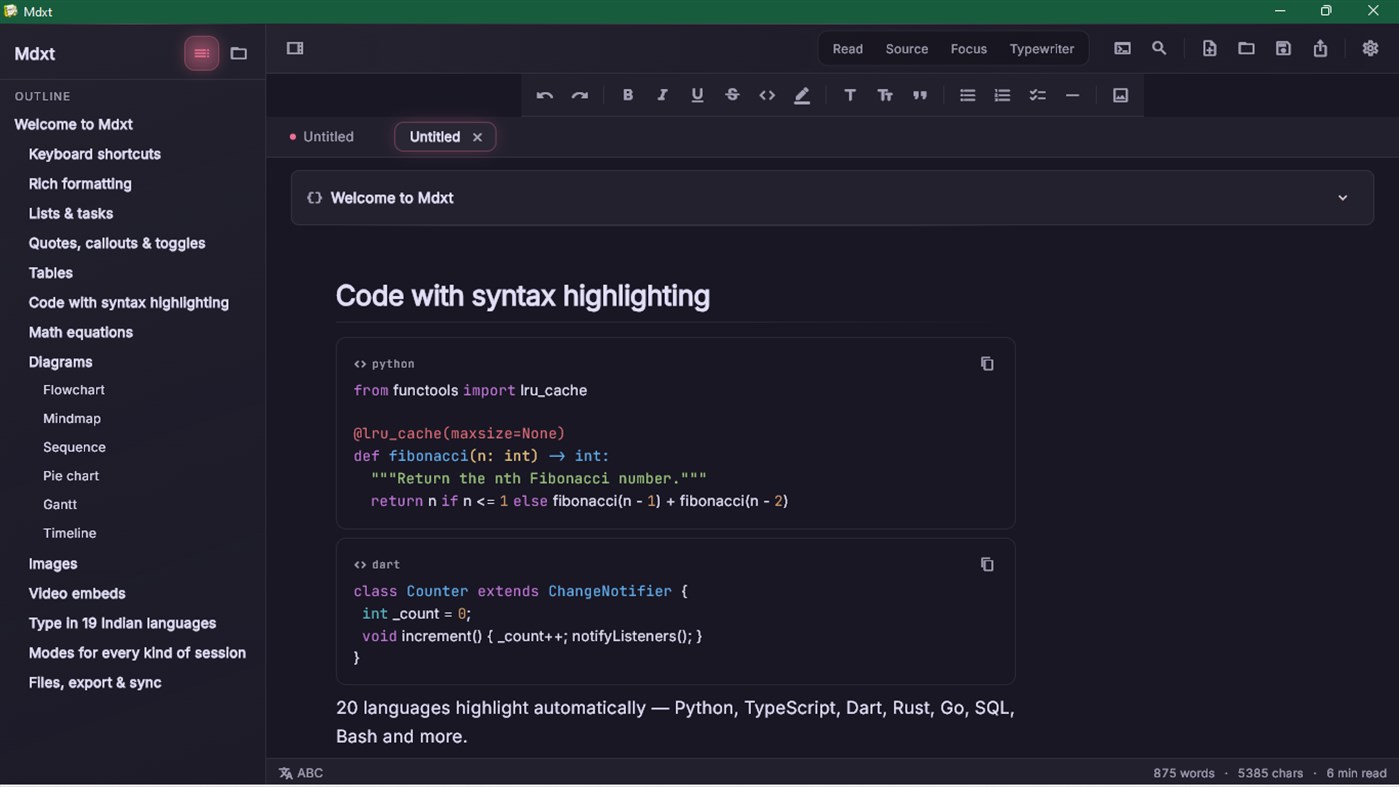Insert a horizontal rule

[x=1072, y=96]
